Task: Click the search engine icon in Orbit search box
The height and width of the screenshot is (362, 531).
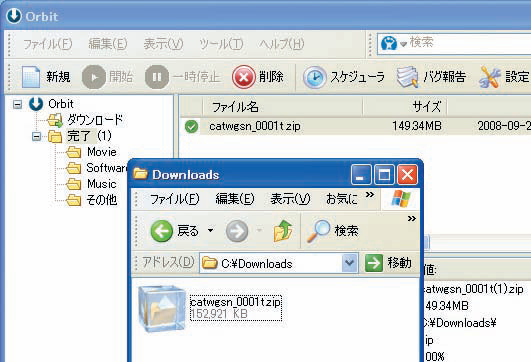Action: click(389, 43)
